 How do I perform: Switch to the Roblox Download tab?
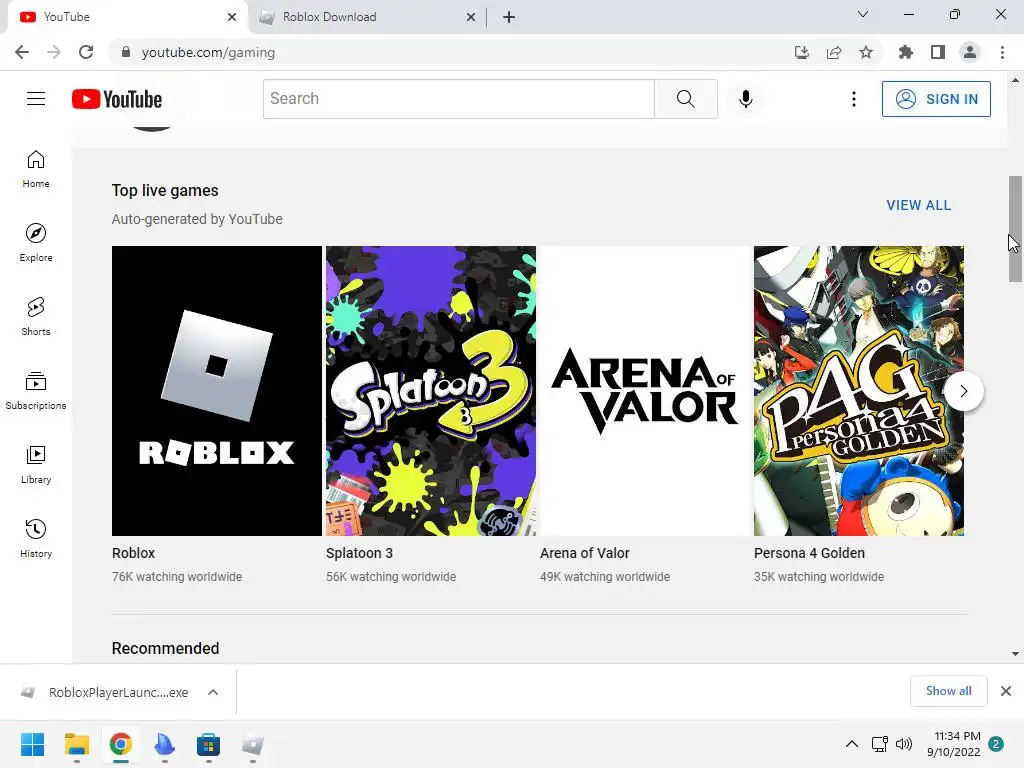pos(366,17)
